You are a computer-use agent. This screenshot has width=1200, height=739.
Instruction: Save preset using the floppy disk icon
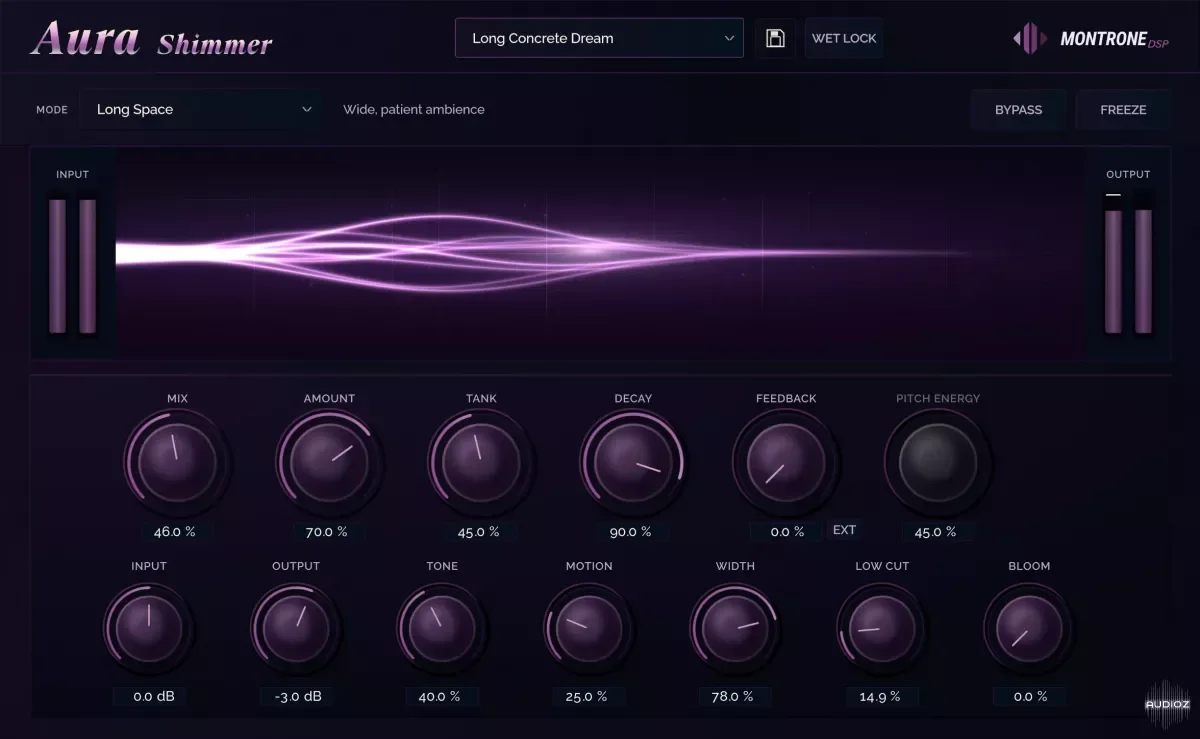tap(774, 38)
